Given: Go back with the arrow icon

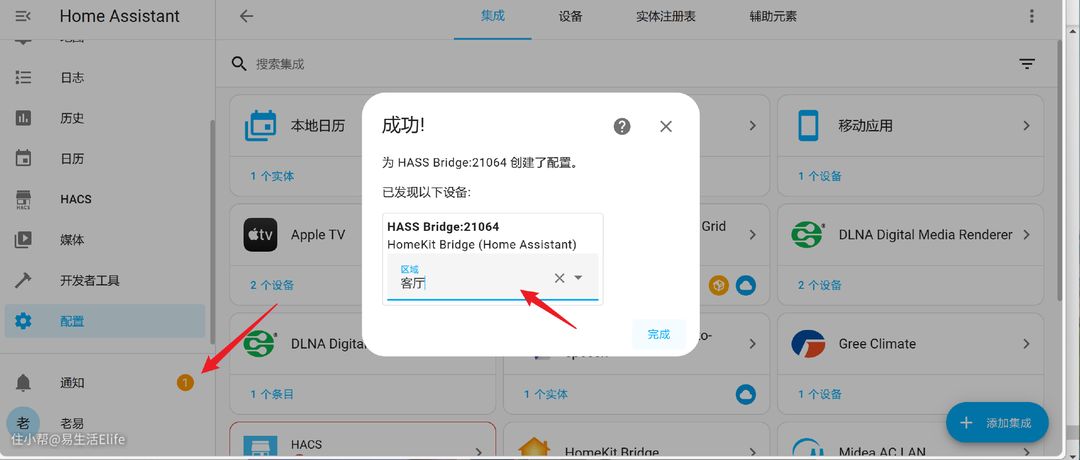Looking at the screenshot, I should (246, 16).
